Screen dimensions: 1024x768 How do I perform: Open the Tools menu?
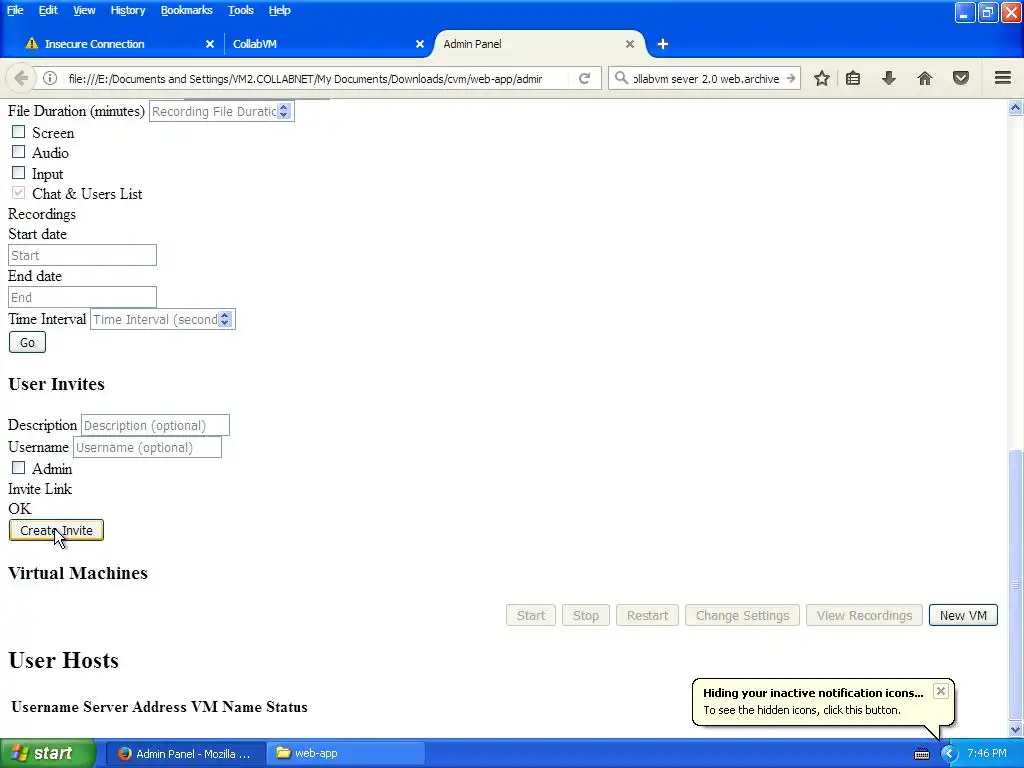tap(240, 10)
